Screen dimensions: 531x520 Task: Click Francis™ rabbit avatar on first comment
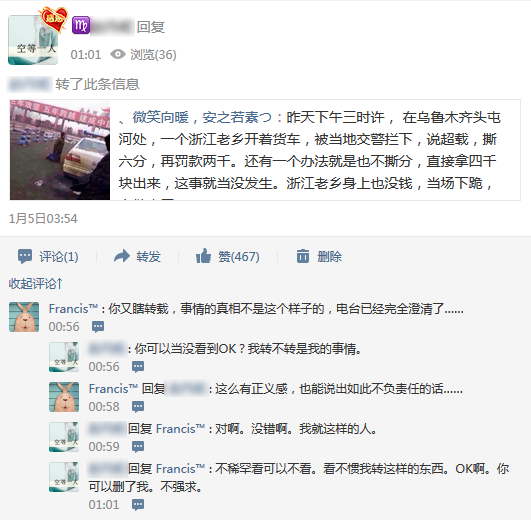[x=24, y=317]
